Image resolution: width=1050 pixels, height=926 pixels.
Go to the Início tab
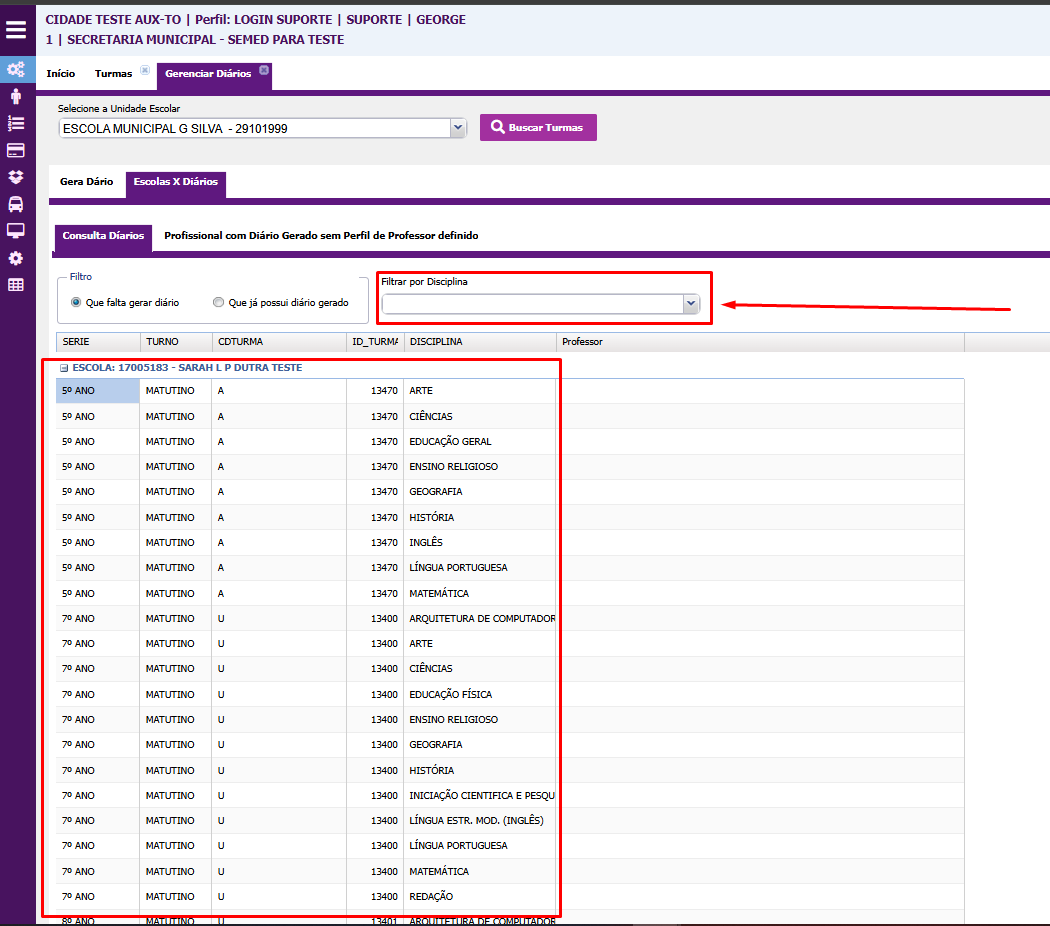click(x=61, y=74)
